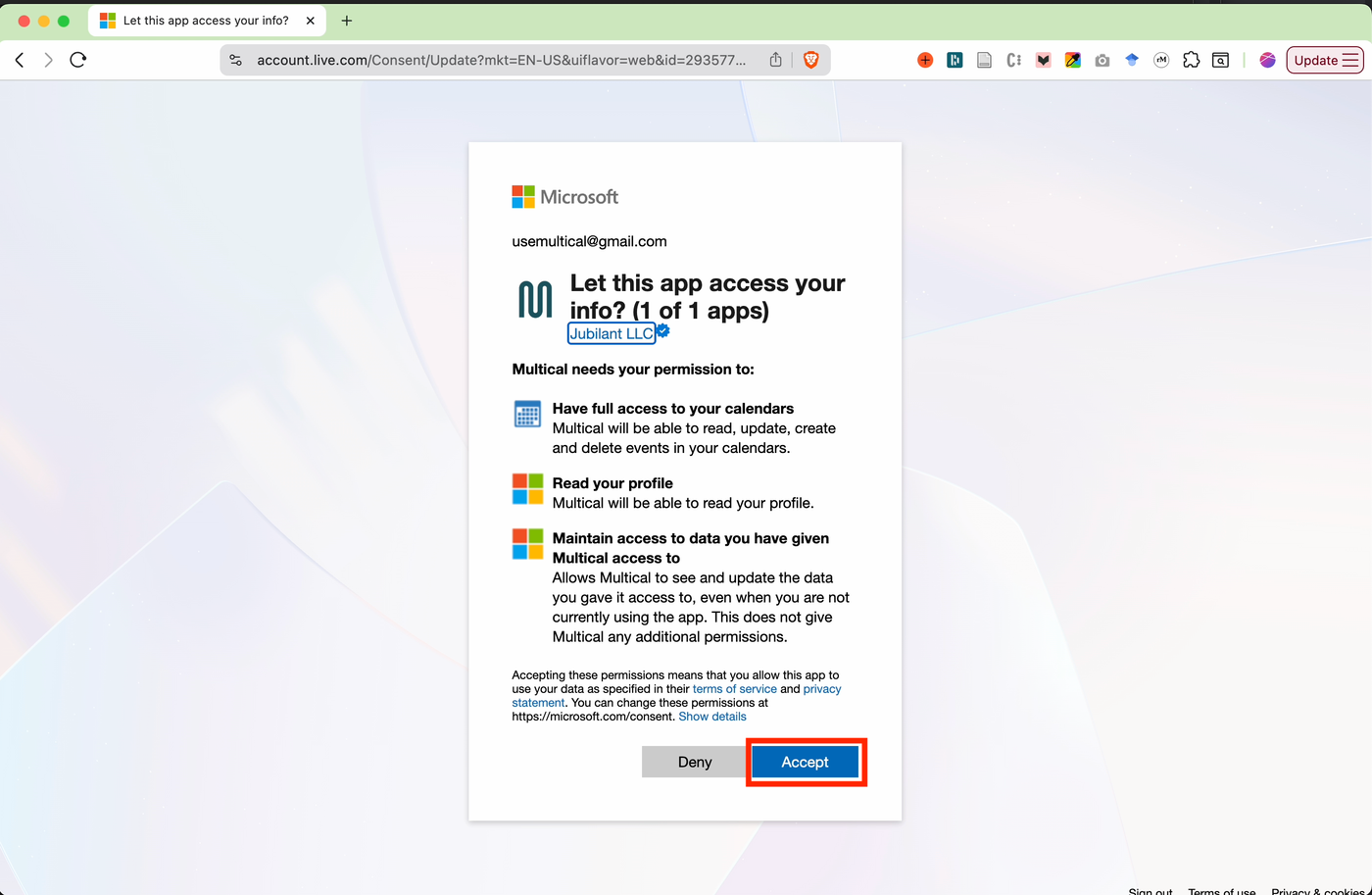
Task: Click the gray document extension icon
Action: pos(984,60)
